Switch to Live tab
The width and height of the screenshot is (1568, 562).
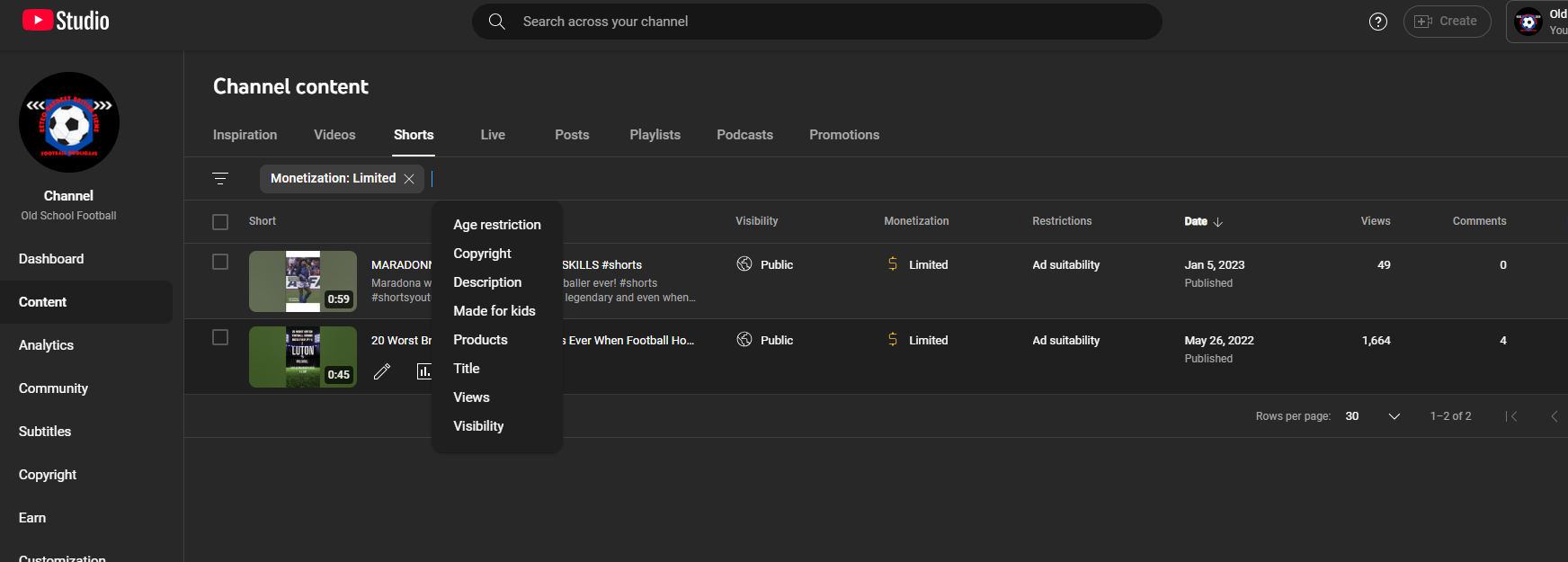click(x=493, y=135)
